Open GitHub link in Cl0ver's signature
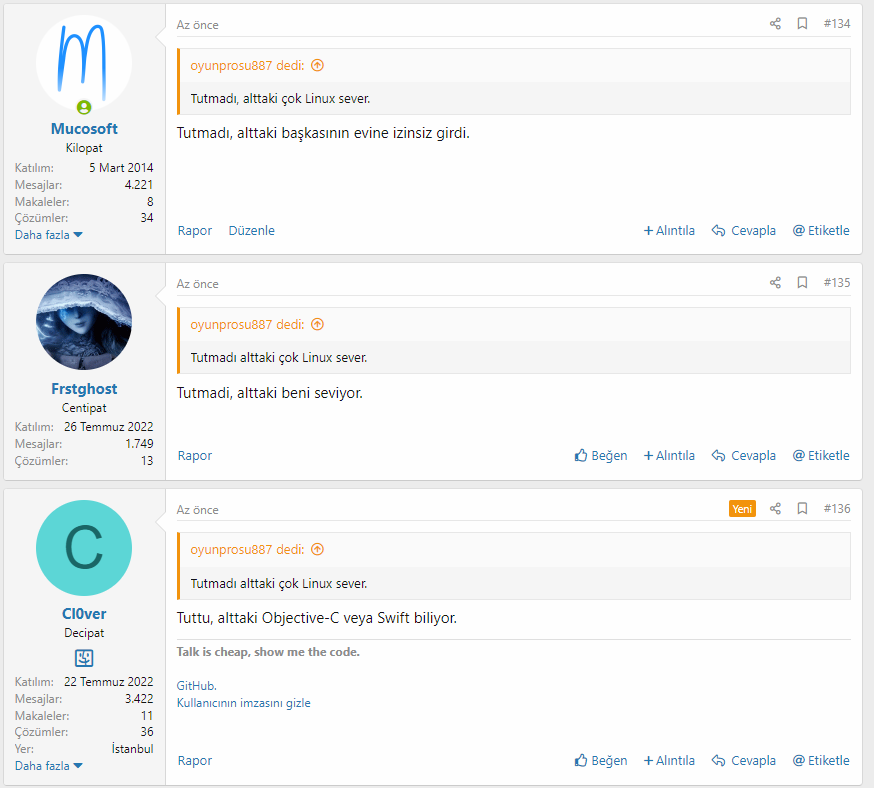Image resolution: width=874 pixels, height=788 pixels. pyautogui.click(x=196, y=685)
